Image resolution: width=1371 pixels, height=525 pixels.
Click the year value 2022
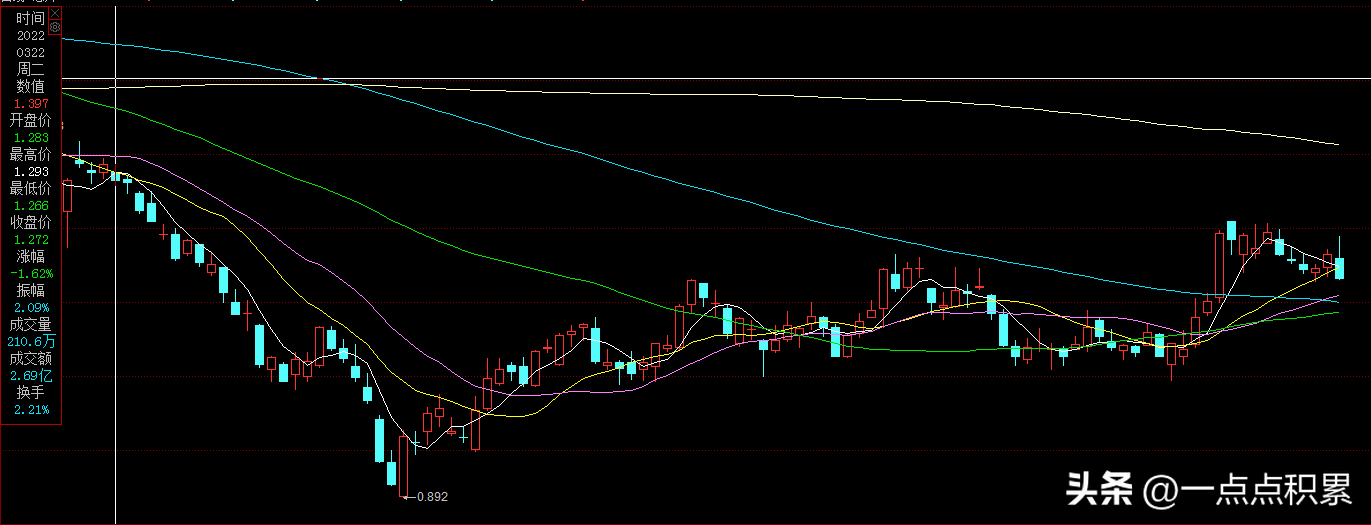(x=30, y=35)
